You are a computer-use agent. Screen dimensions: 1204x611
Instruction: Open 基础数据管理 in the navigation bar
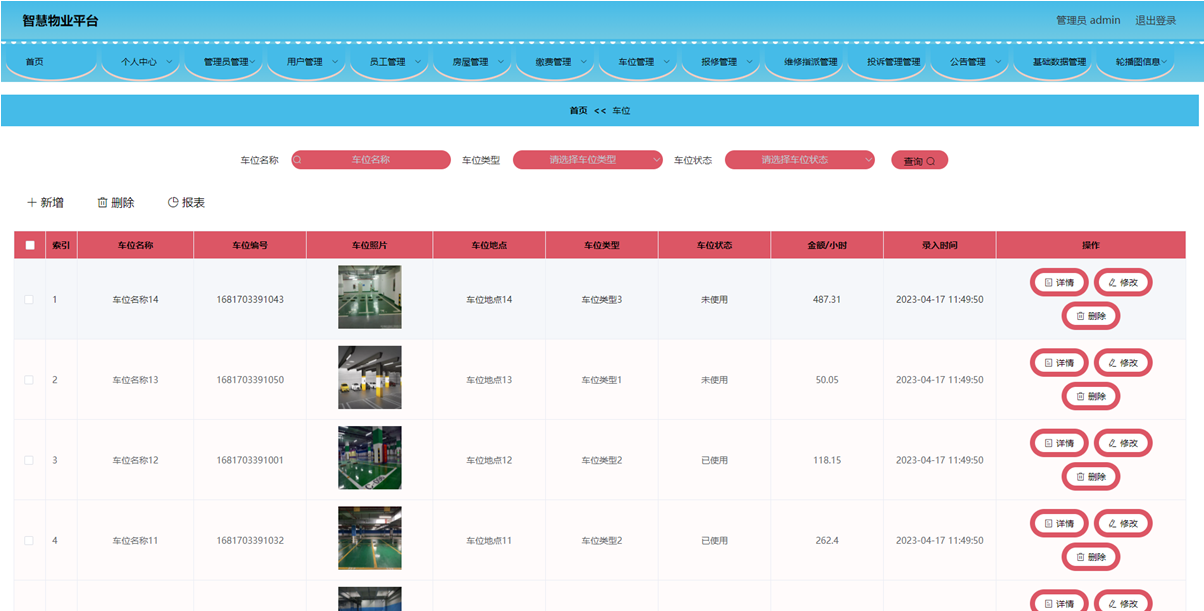1059,62
